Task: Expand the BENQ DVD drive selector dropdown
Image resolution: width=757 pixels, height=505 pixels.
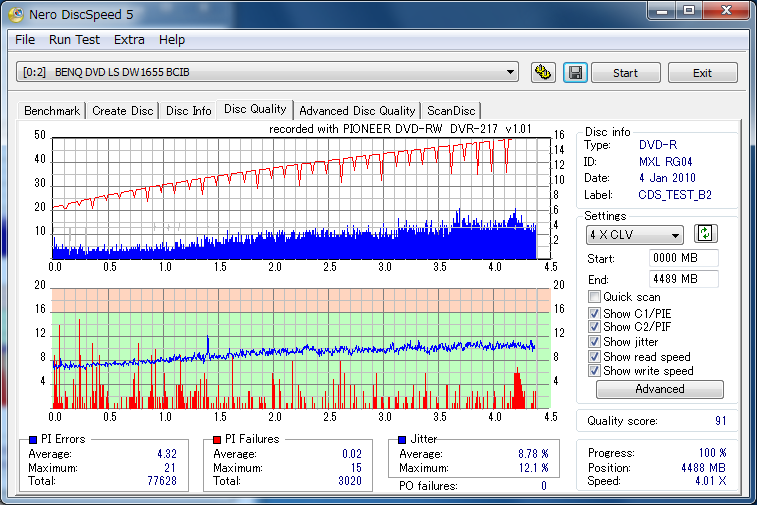Action: point(511,72)
